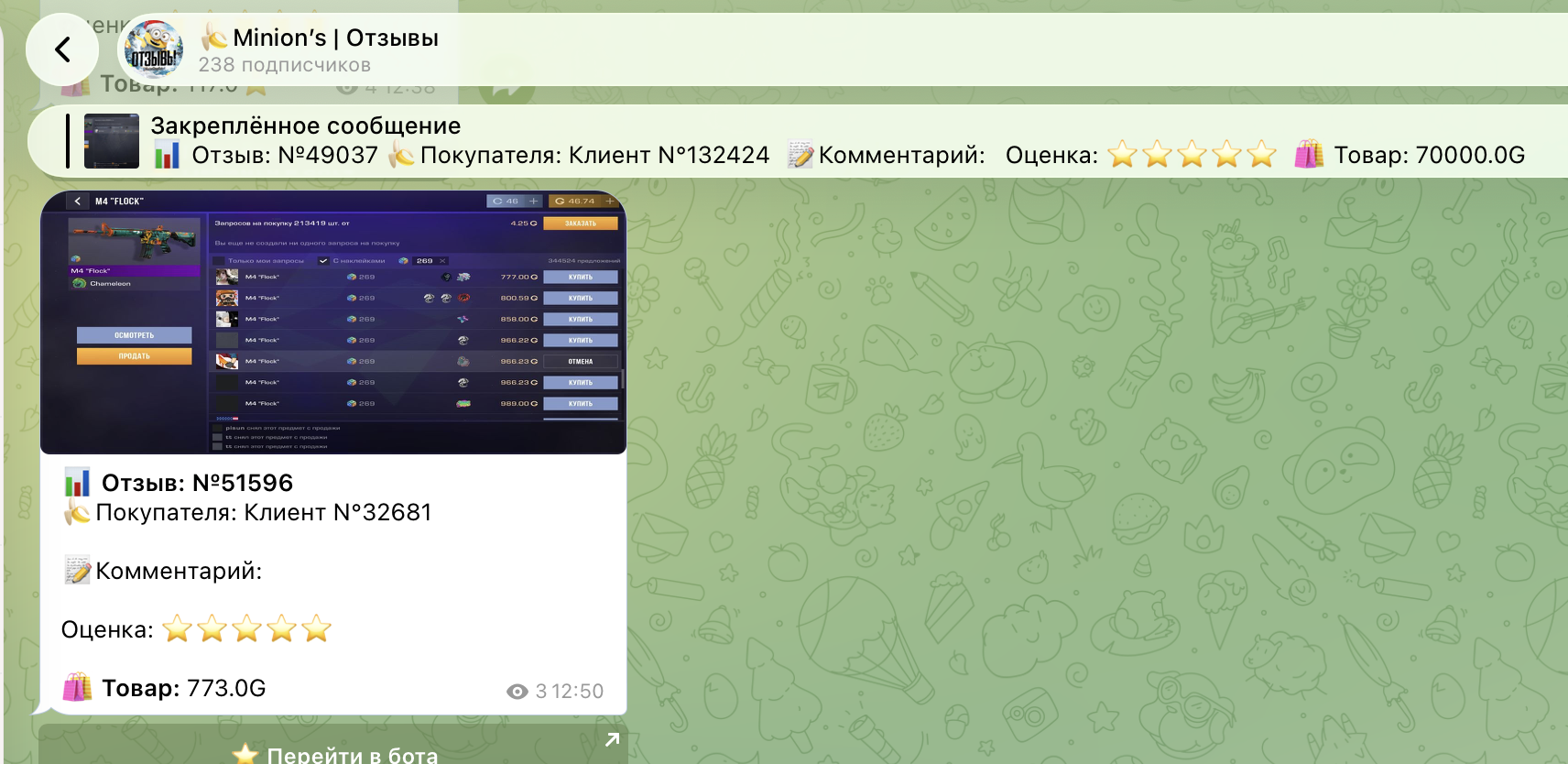Click the post timestamp "12:50"
Image resolution: width=1568 pixels, height=764 pixels.
click(578, 692)
